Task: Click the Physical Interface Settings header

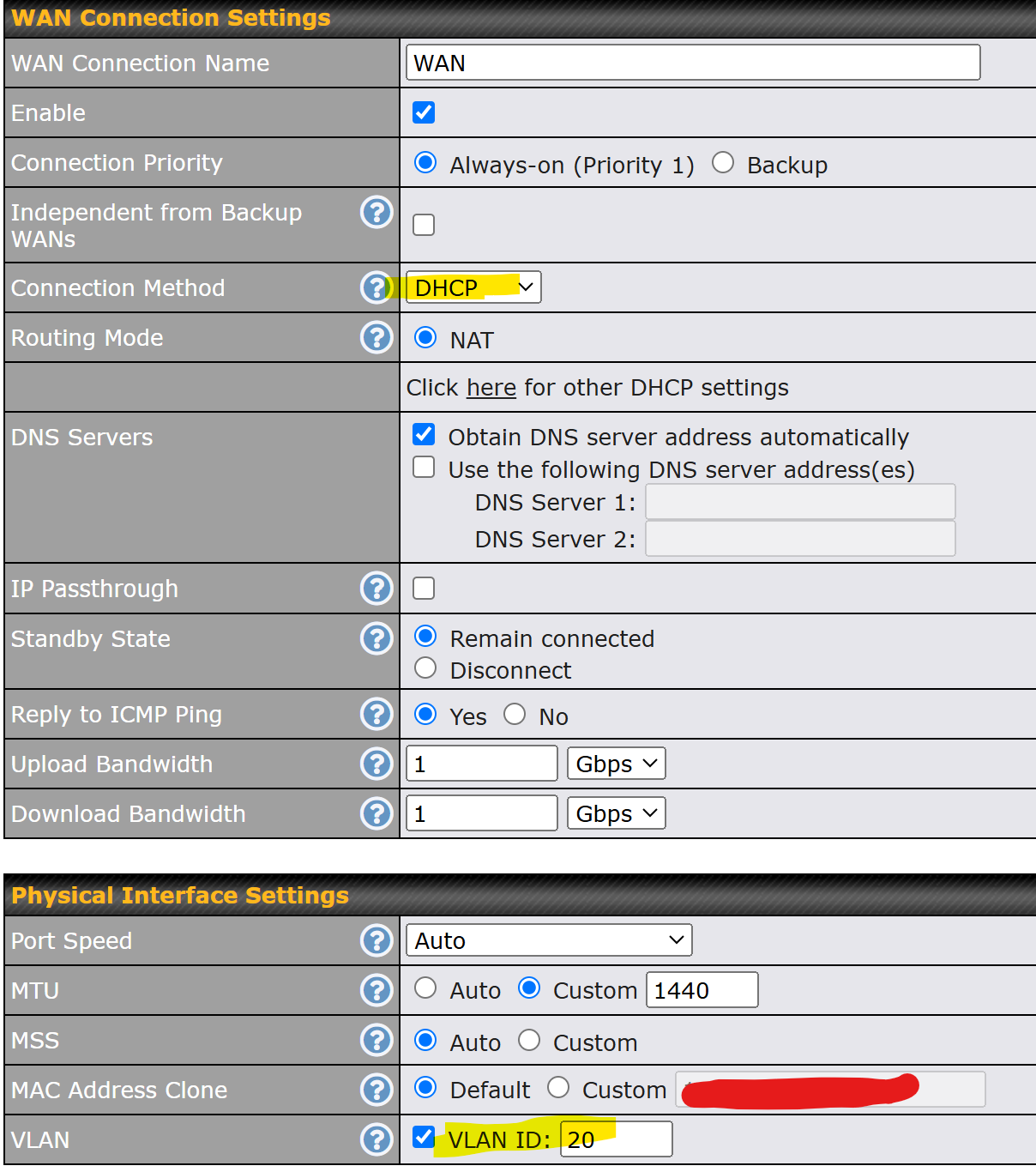Action: 180,895
